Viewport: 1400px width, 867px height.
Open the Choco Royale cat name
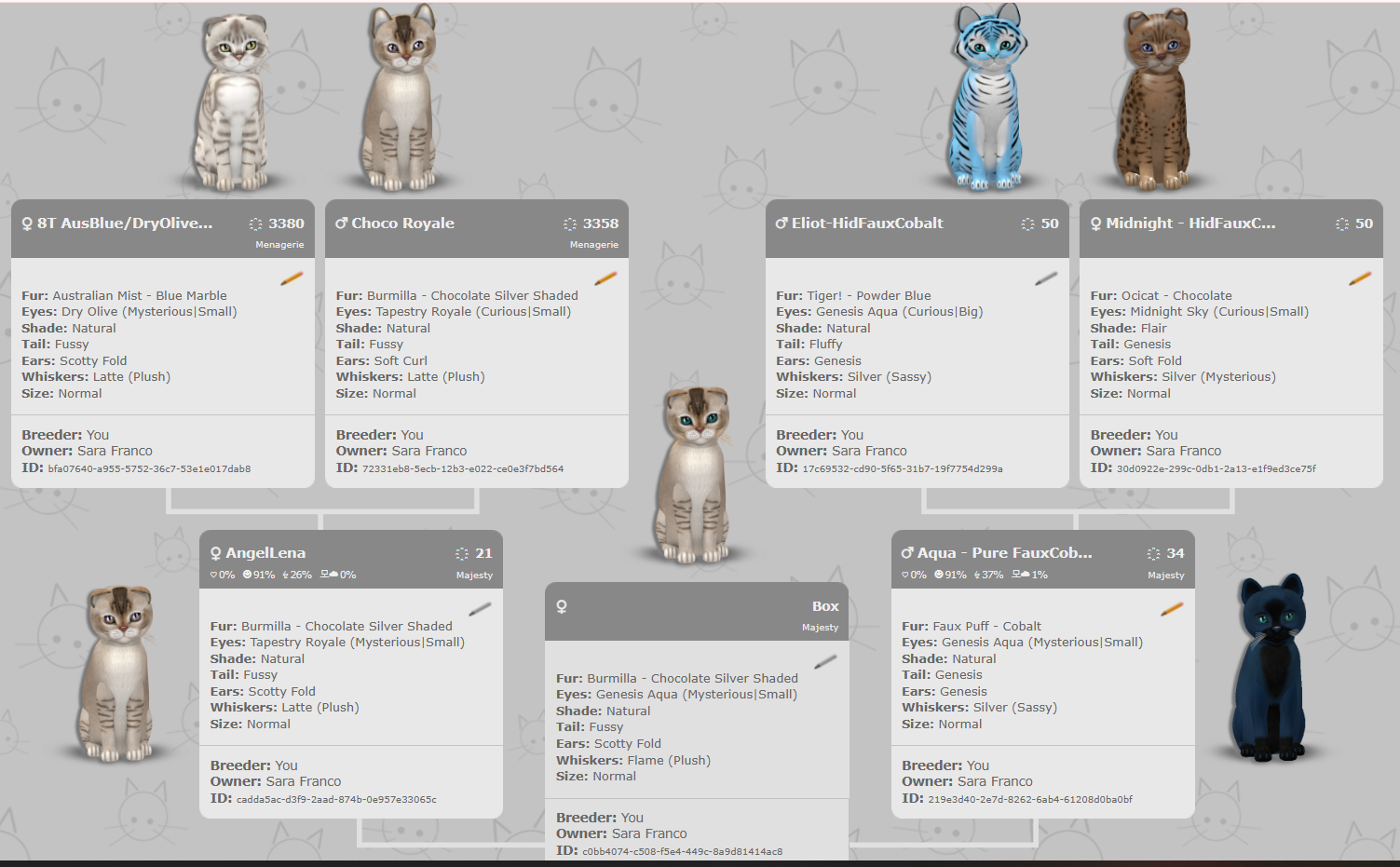tap(403, 224)
